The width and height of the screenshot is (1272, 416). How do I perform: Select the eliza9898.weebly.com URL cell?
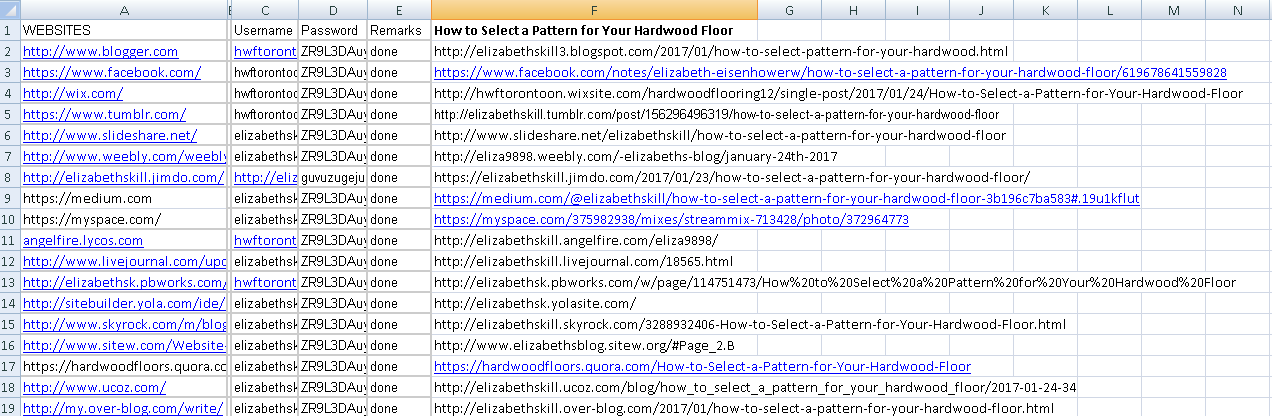click(x=594, y=156)
